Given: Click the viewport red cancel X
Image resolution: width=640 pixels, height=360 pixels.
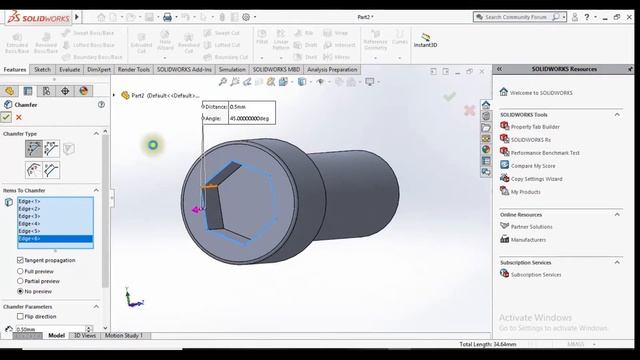Looking at the screenshot, I should coord(469,110).
